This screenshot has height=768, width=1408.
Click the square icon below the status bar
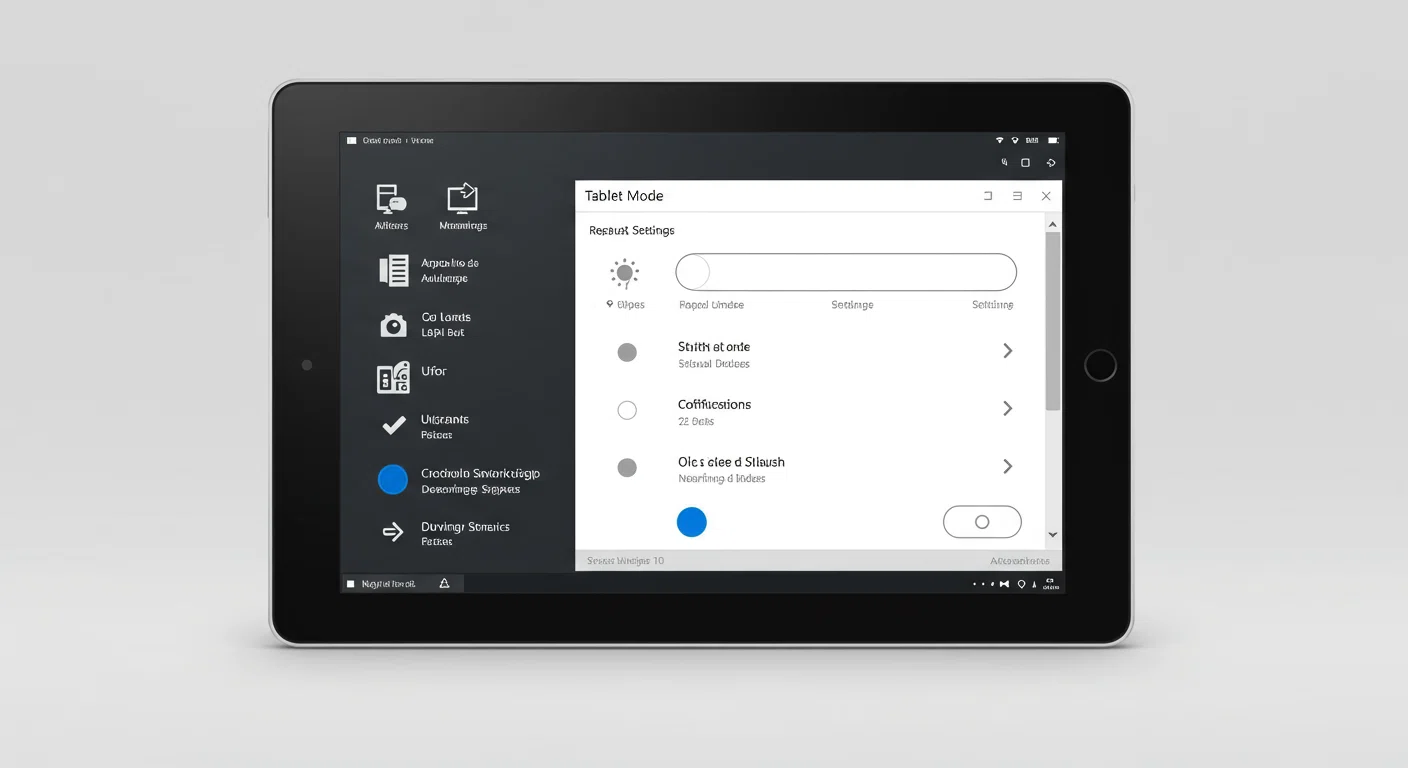click(1025, 162)
